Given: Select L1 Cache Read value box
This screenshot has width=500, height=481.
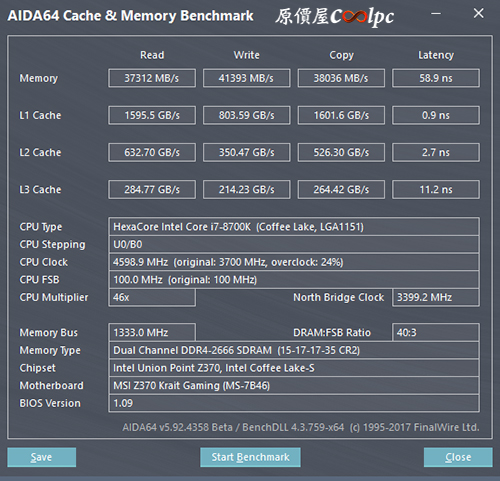Looking at the screenshot, I should click(x=152, y=115).
